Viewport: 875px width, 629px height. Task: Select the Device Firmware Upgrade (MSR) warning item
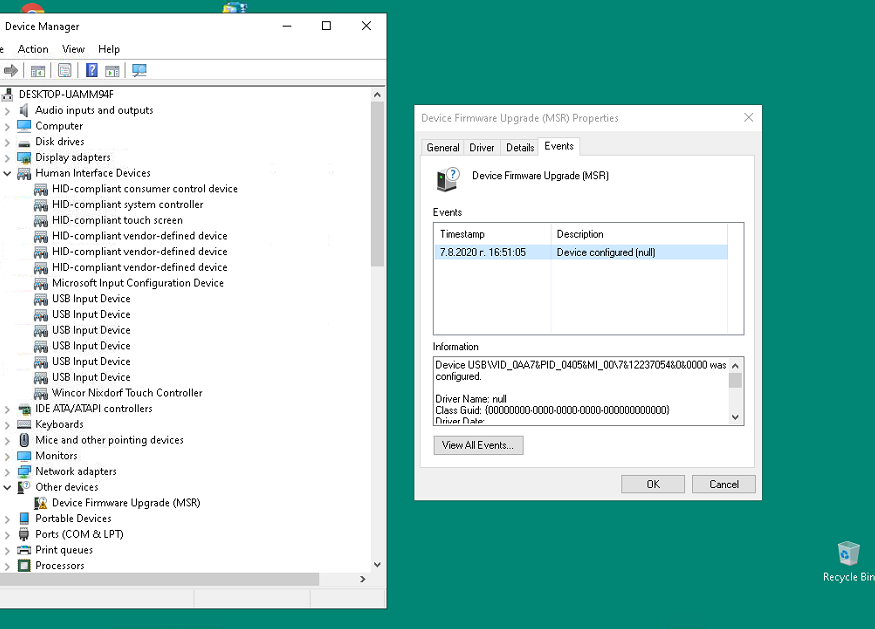126,503
